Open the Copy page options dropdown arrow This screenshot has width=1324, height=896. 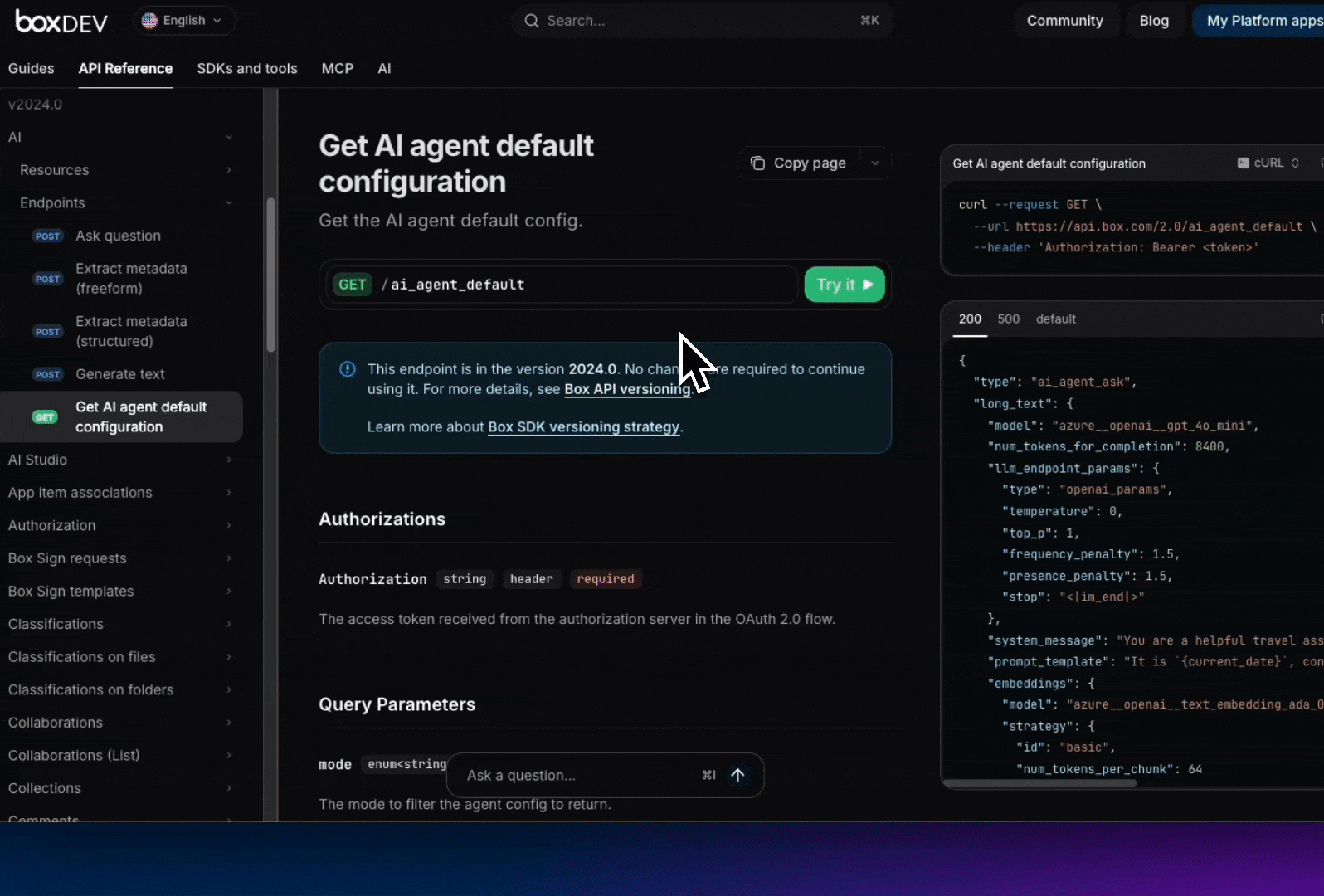click(874, 163)
